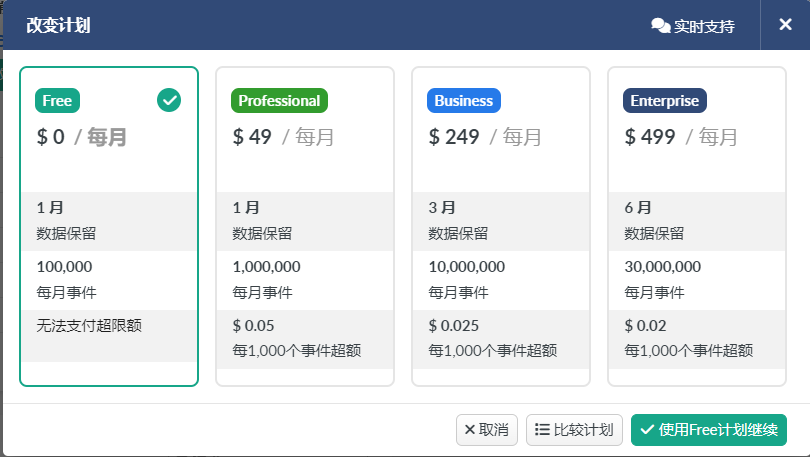Open 比较计划 to compare plans
Viewport: 810px width, 457px height.
coord(575,430)
